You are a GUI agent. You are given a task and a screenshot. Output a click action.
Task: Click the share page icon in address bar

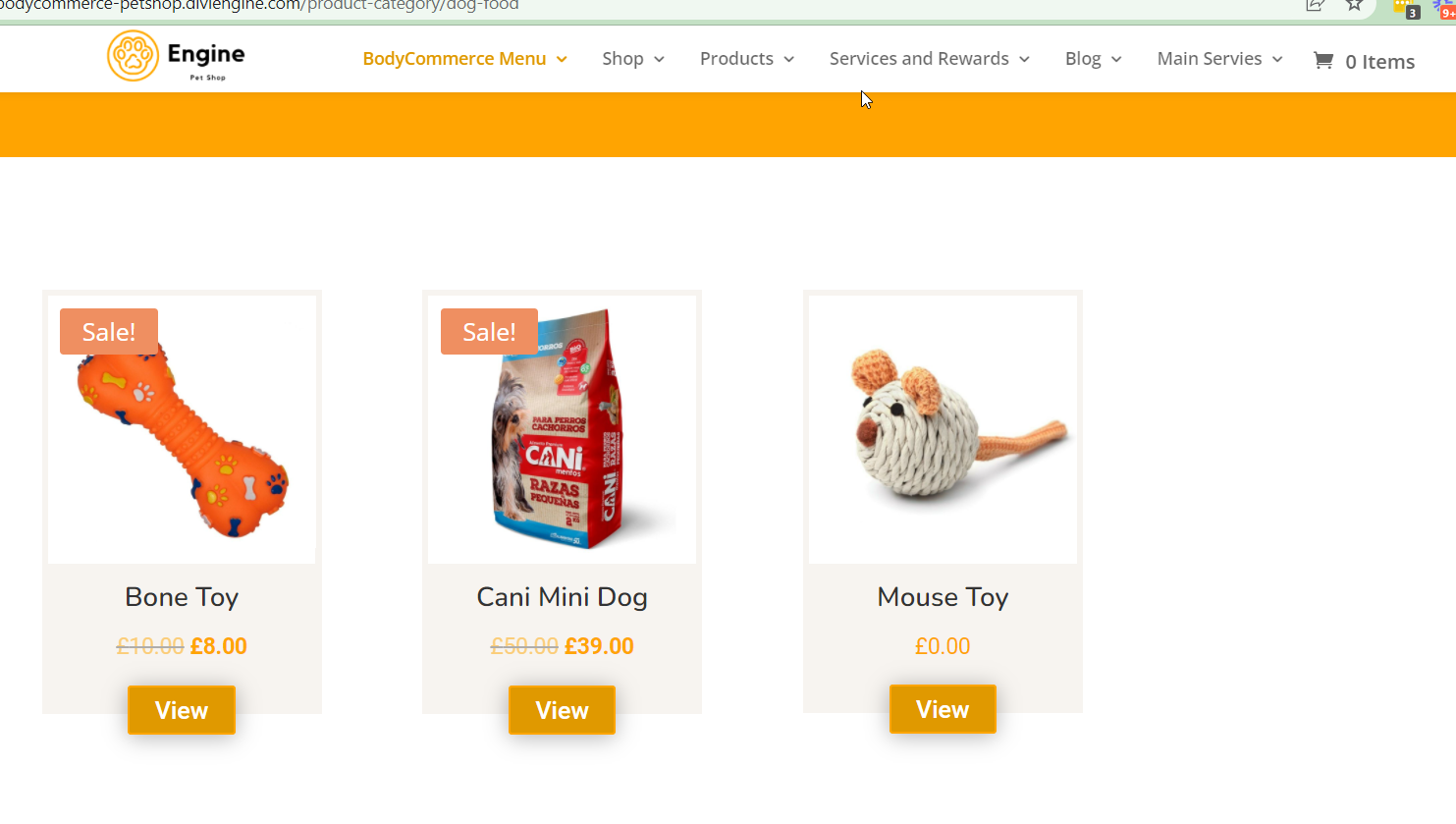[1316, 5]
